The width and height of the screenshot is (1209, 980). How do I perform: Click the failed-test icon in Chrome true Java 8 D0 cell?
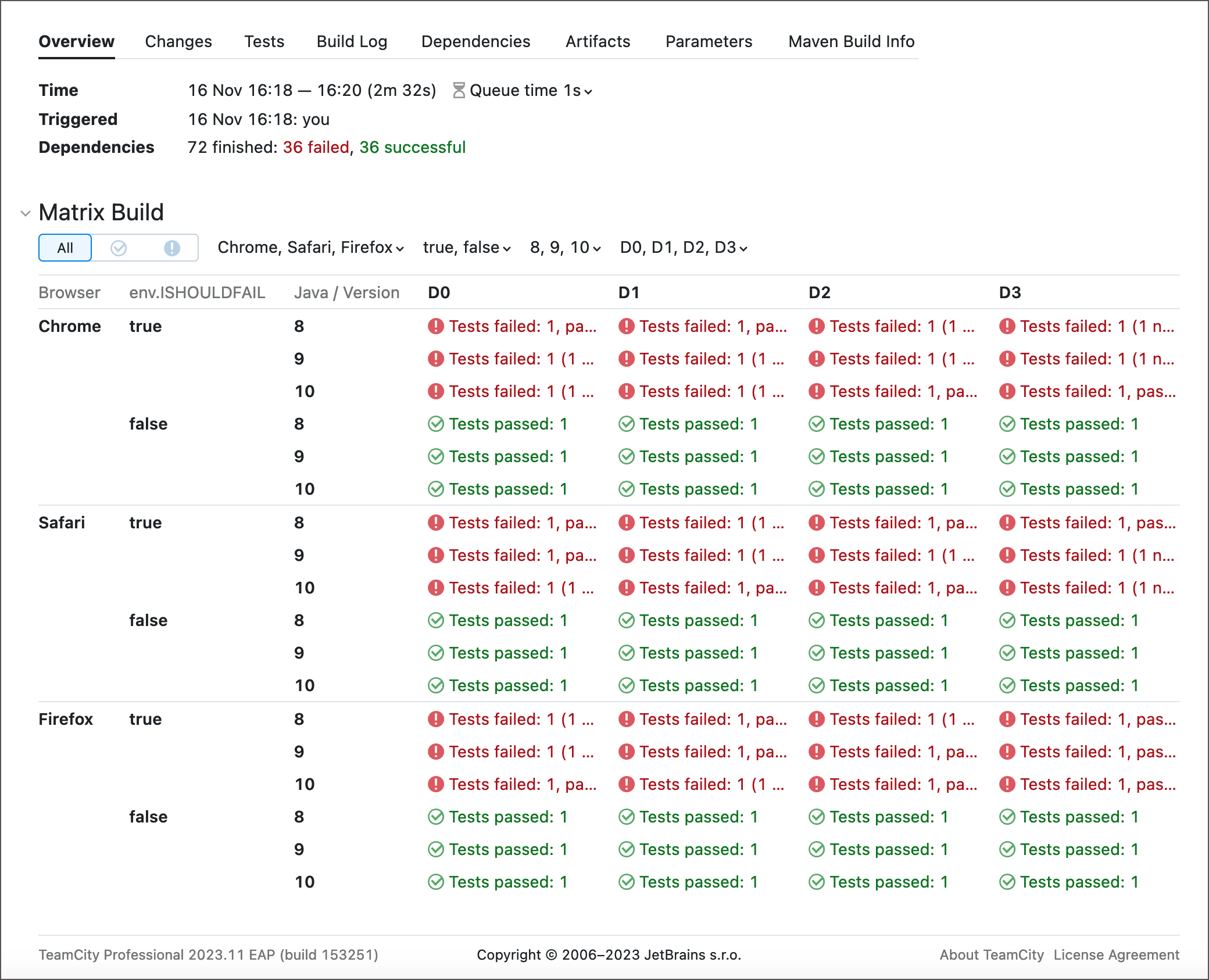(x=437, y=326)
